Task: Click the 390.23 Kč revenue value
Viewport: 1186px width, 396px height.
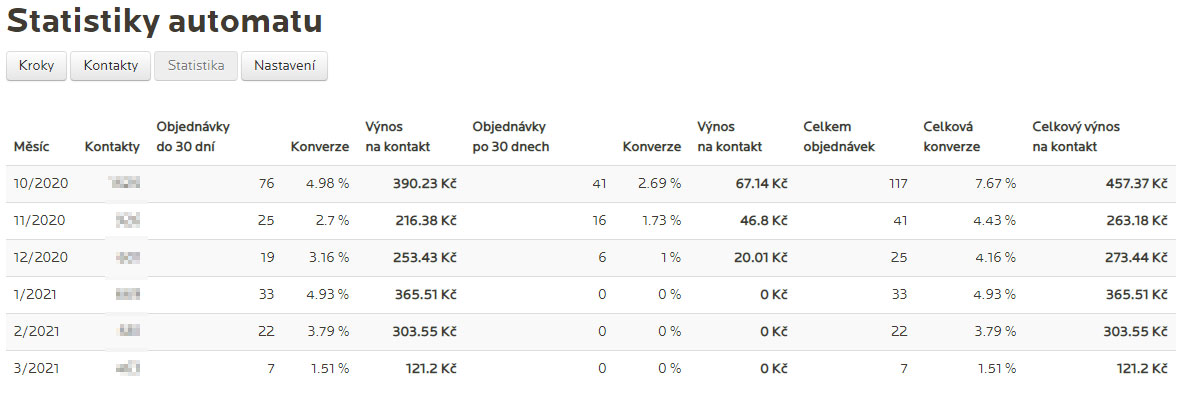Action: point(424,184)
